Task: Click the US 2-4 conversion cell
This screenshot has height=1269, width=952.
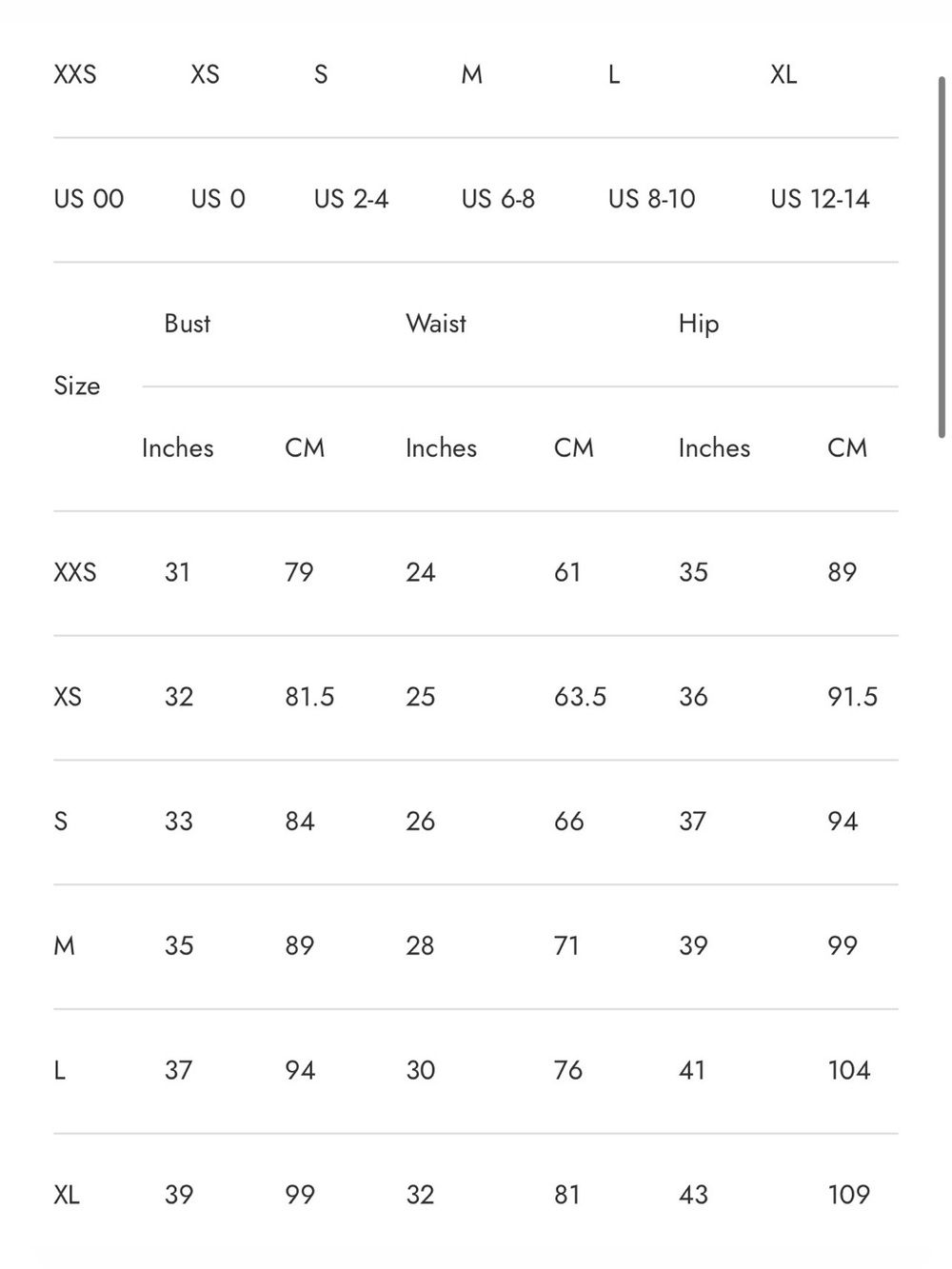Action: tap(351, 199)
